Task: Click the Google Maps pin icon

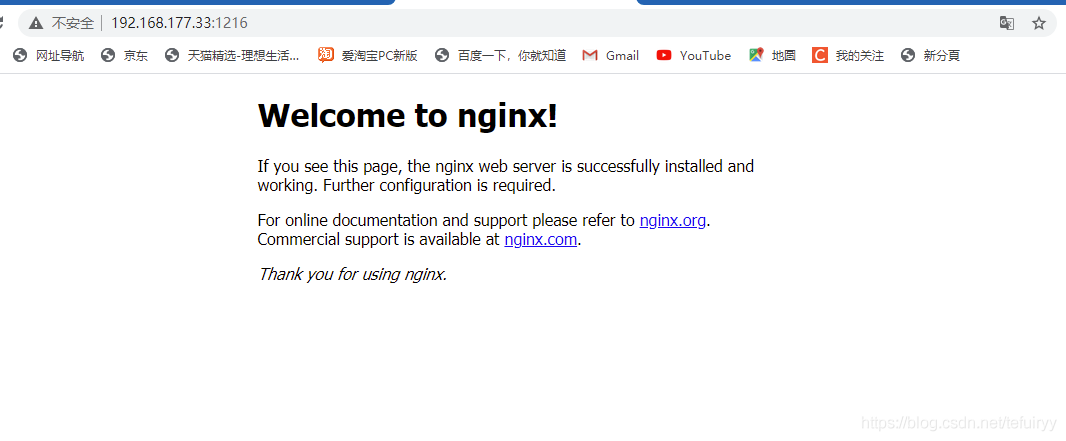Action: tap(756, 56)
